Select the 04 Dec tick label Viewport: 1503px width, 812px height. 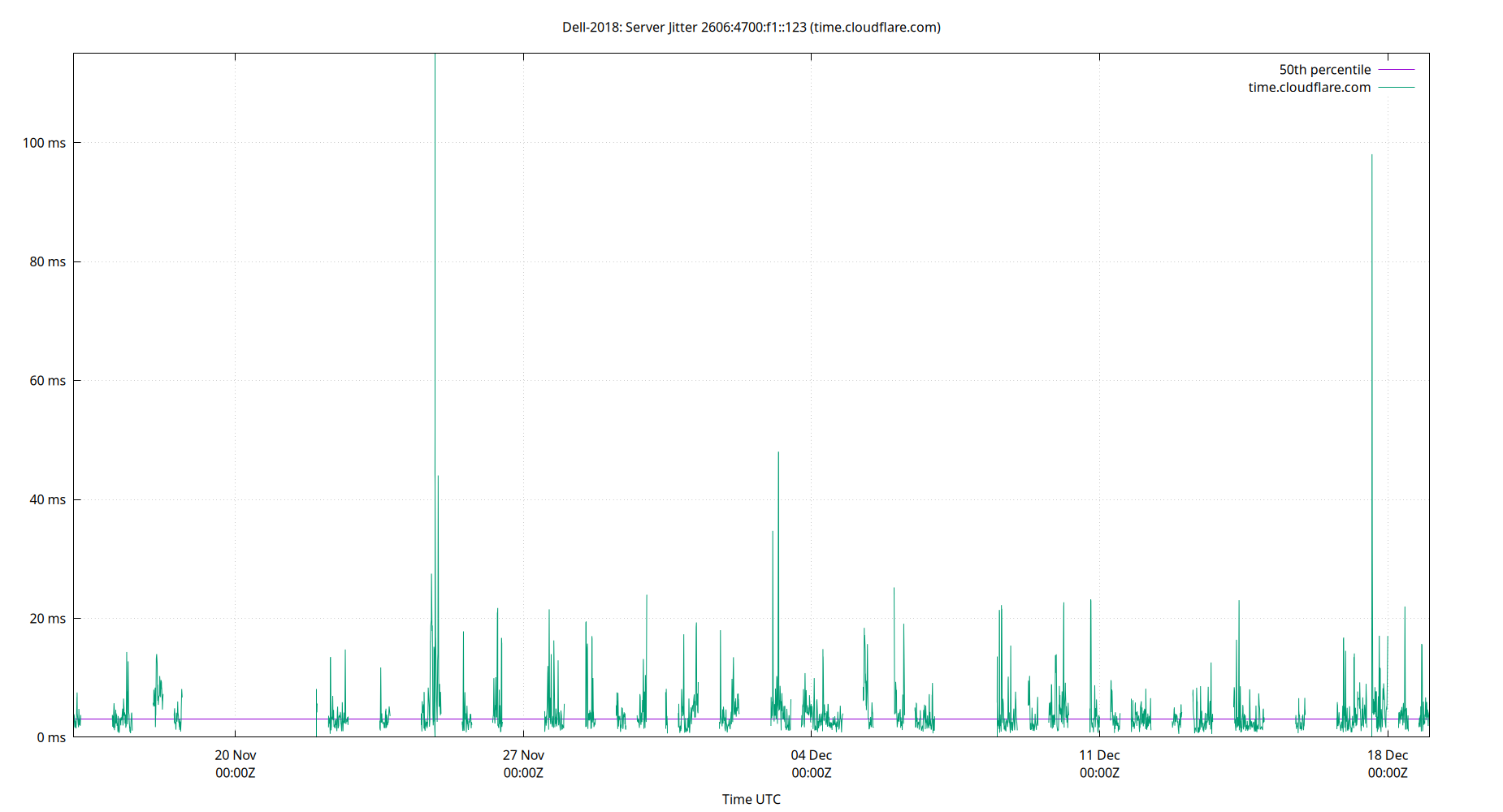coord(811,754)
